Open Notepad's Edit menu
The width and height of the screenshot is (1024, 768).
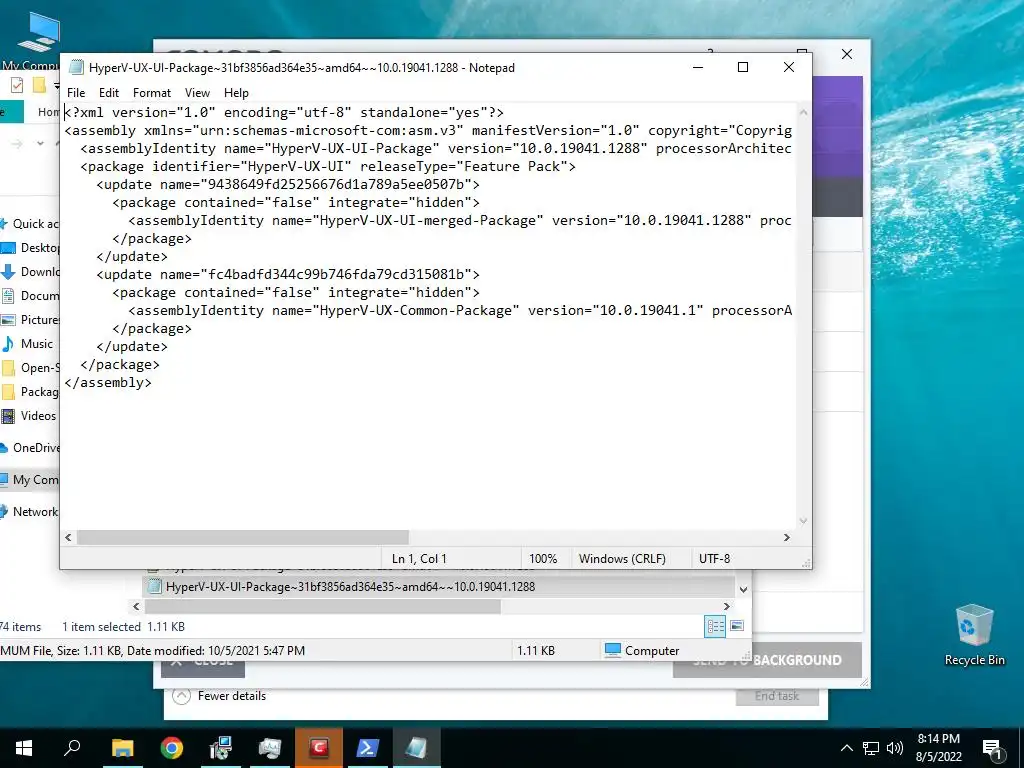(108, 93)
